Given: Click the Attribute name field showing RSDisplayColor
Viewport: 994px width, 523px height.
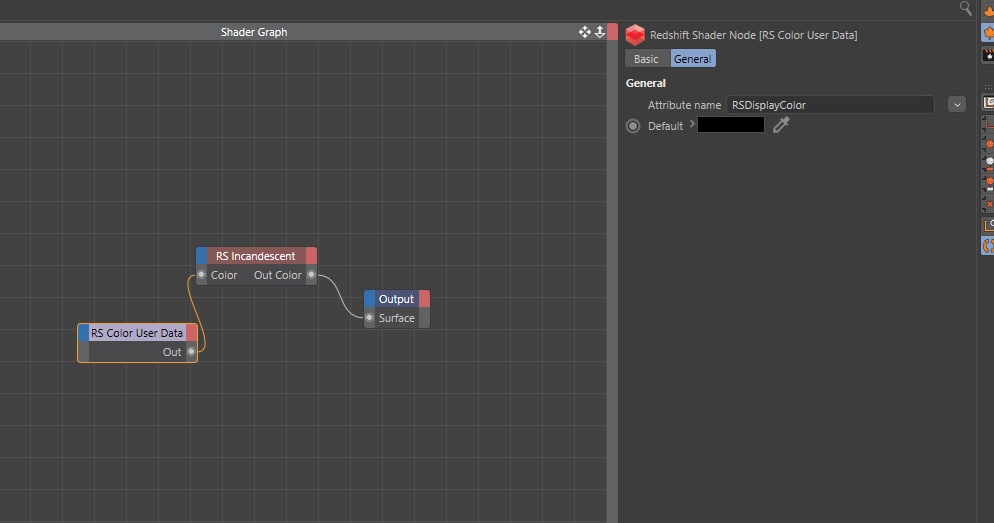Looking at the screenshot, I should tap(830, 105).
